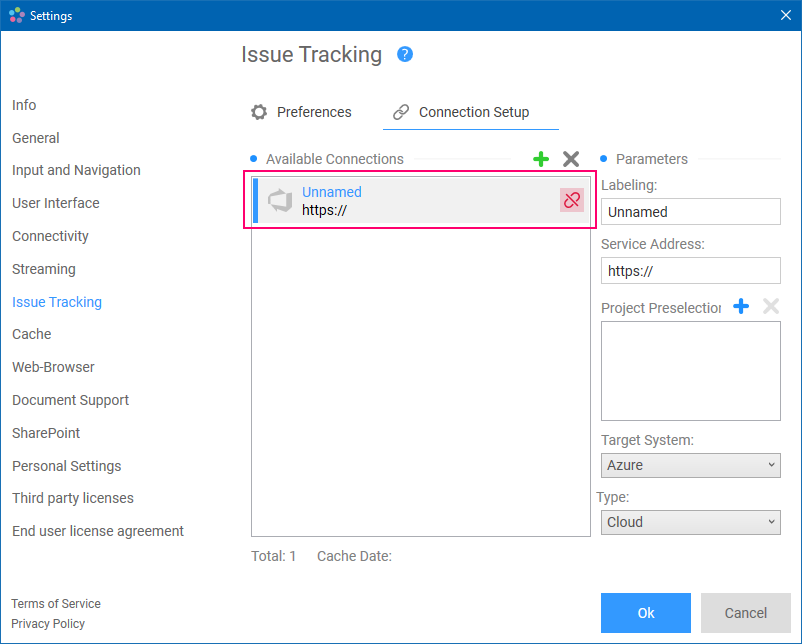Go to the Connectivity settings section
Screen dimensions: 802x644
coord(50,236)
